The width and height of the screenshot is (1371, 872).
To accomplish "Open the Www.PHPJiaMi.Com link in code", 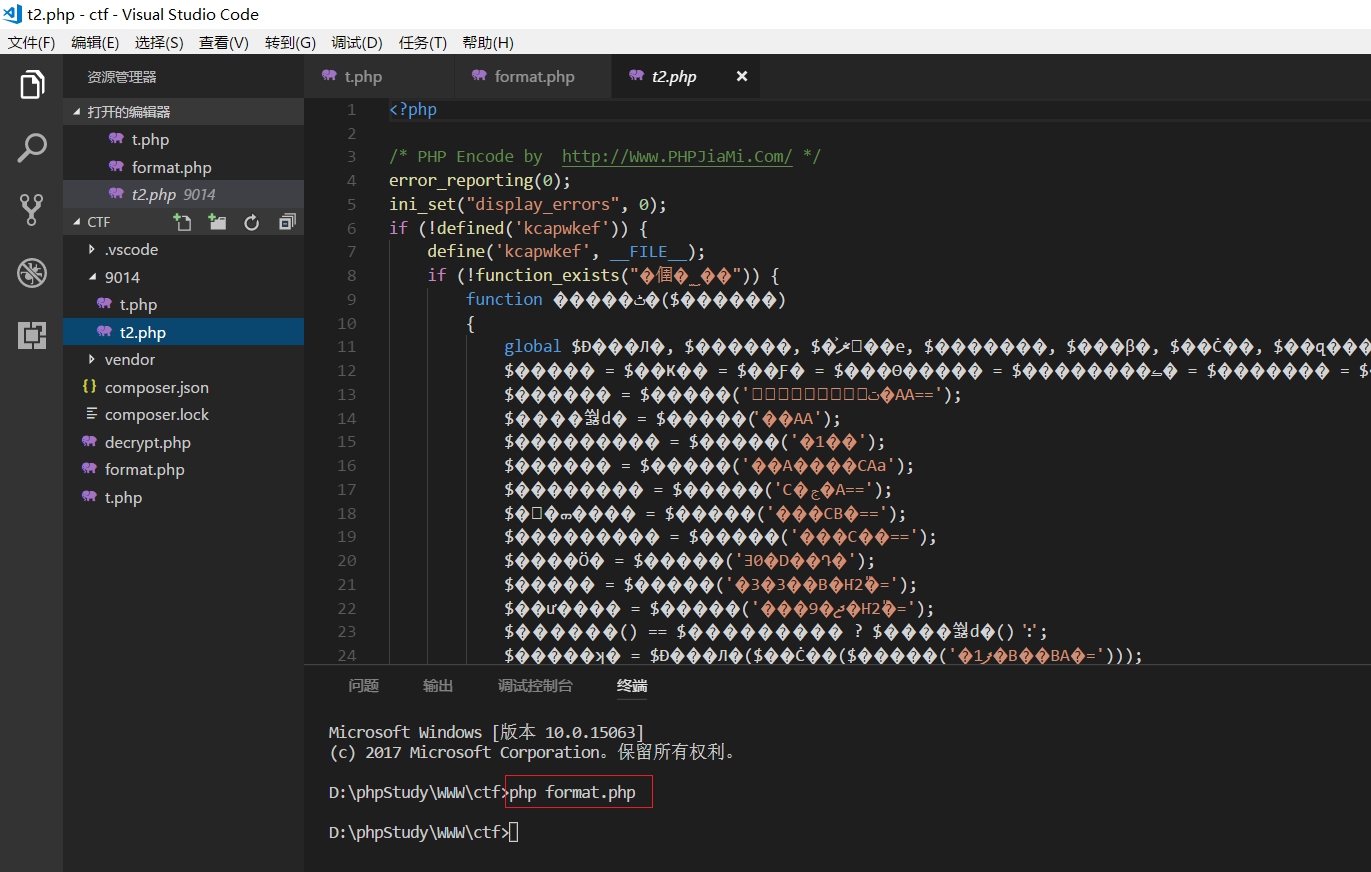I will point(677,156).
